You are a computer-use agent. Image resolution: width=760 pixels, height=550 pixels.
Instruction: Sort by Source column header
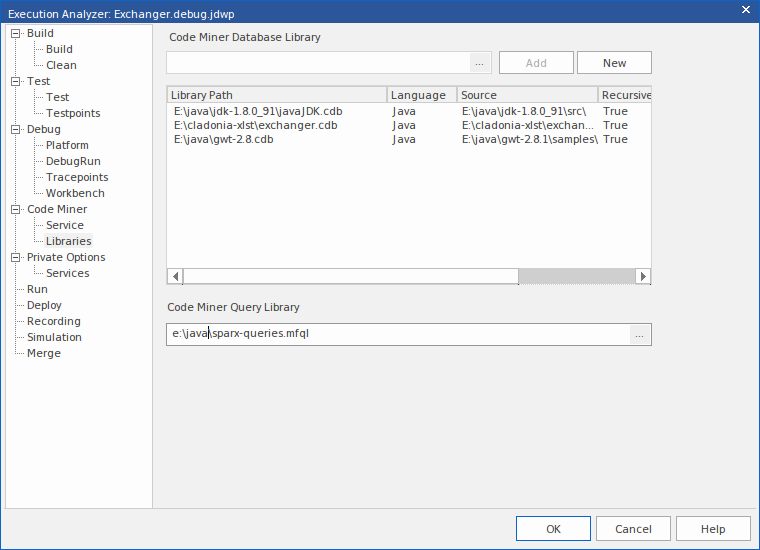click(x=527, y=95)
